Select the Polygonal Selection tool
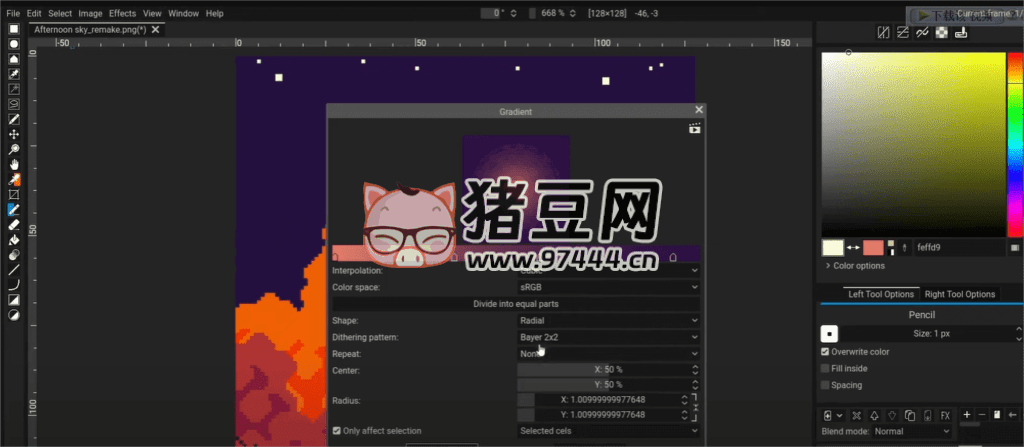The width and height of the screenshot is (1024, 447). tap(14, 59)
